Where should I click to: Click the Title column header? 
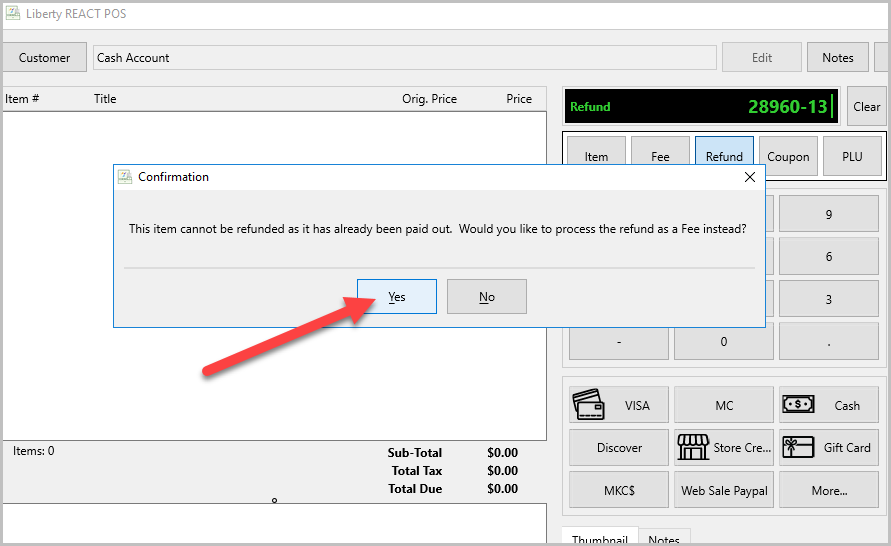pyautogui.click(x=105, y=99)
